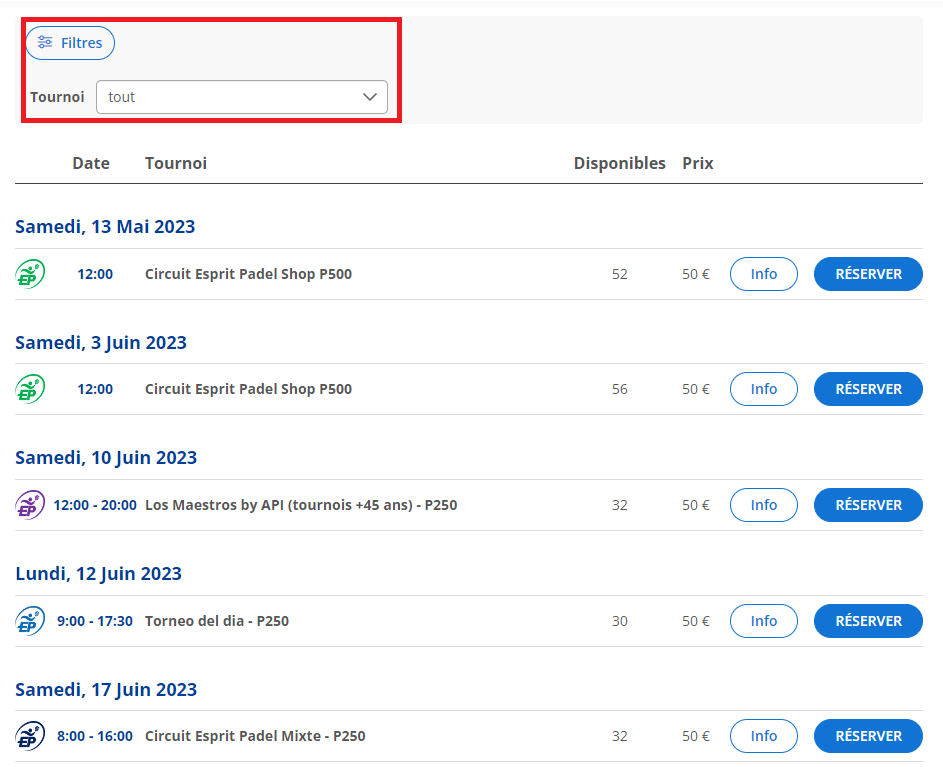Screen dimensions: 943x767
Task: Click the Samedi, 10 Juin 2023 heading
Action: (x=106, y=458)
